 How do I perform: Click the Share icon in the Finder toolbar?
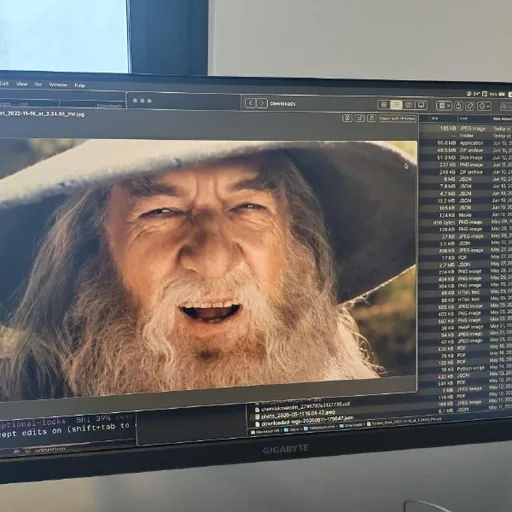click(x=459, y=106)
